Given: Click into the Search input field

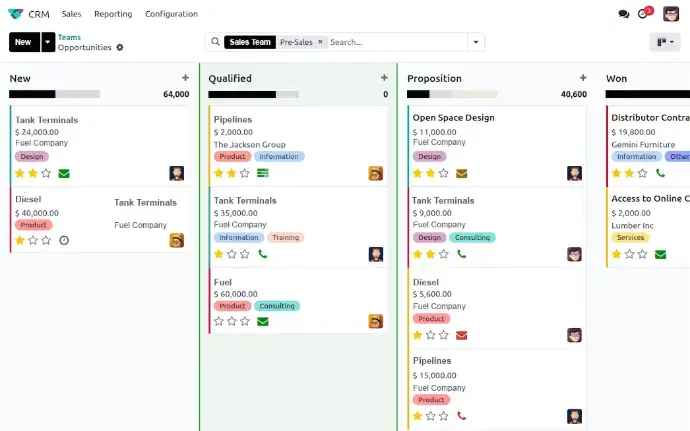Looking at the screenshot, I should click(x=395, y=42).
